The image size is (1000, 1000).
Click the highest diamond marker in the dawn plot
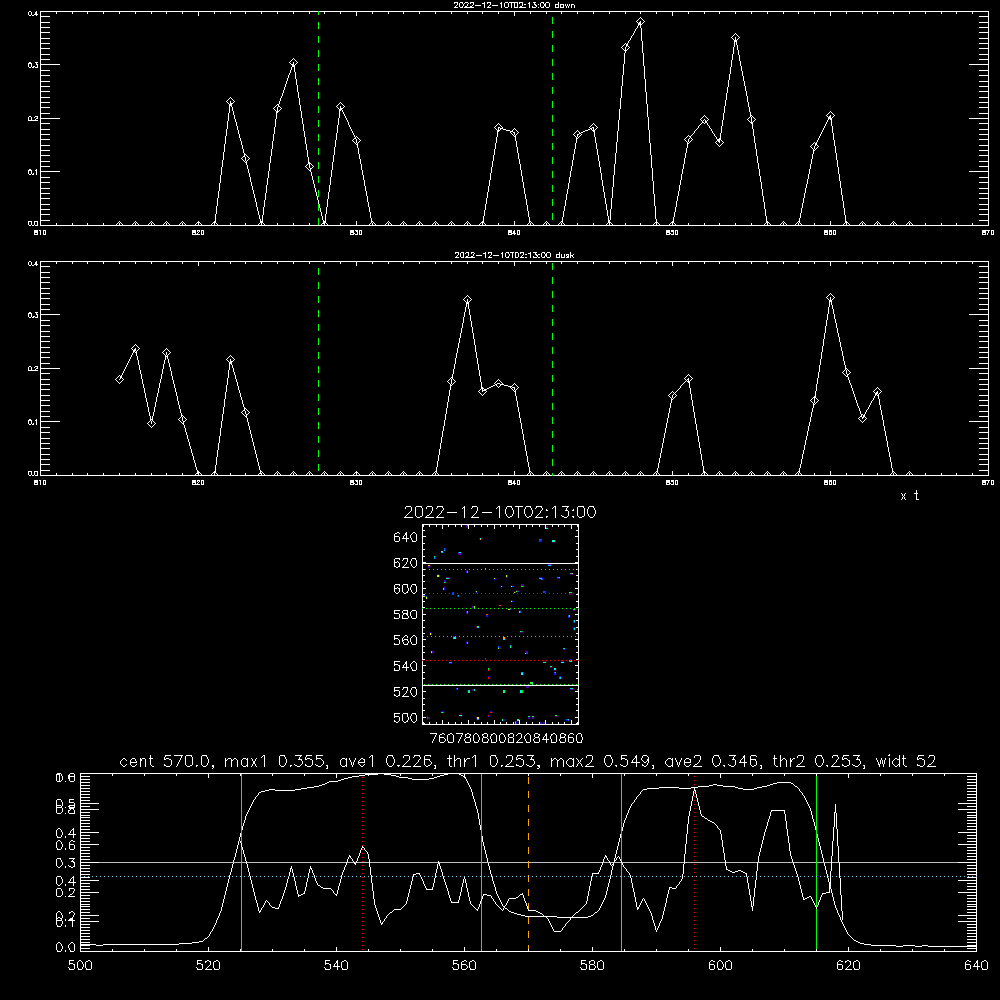(640, 22)
